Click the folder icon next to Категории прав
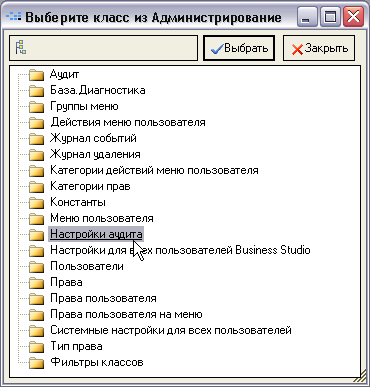Viewport: 370px width, 387px height. (x=36, y=187)
